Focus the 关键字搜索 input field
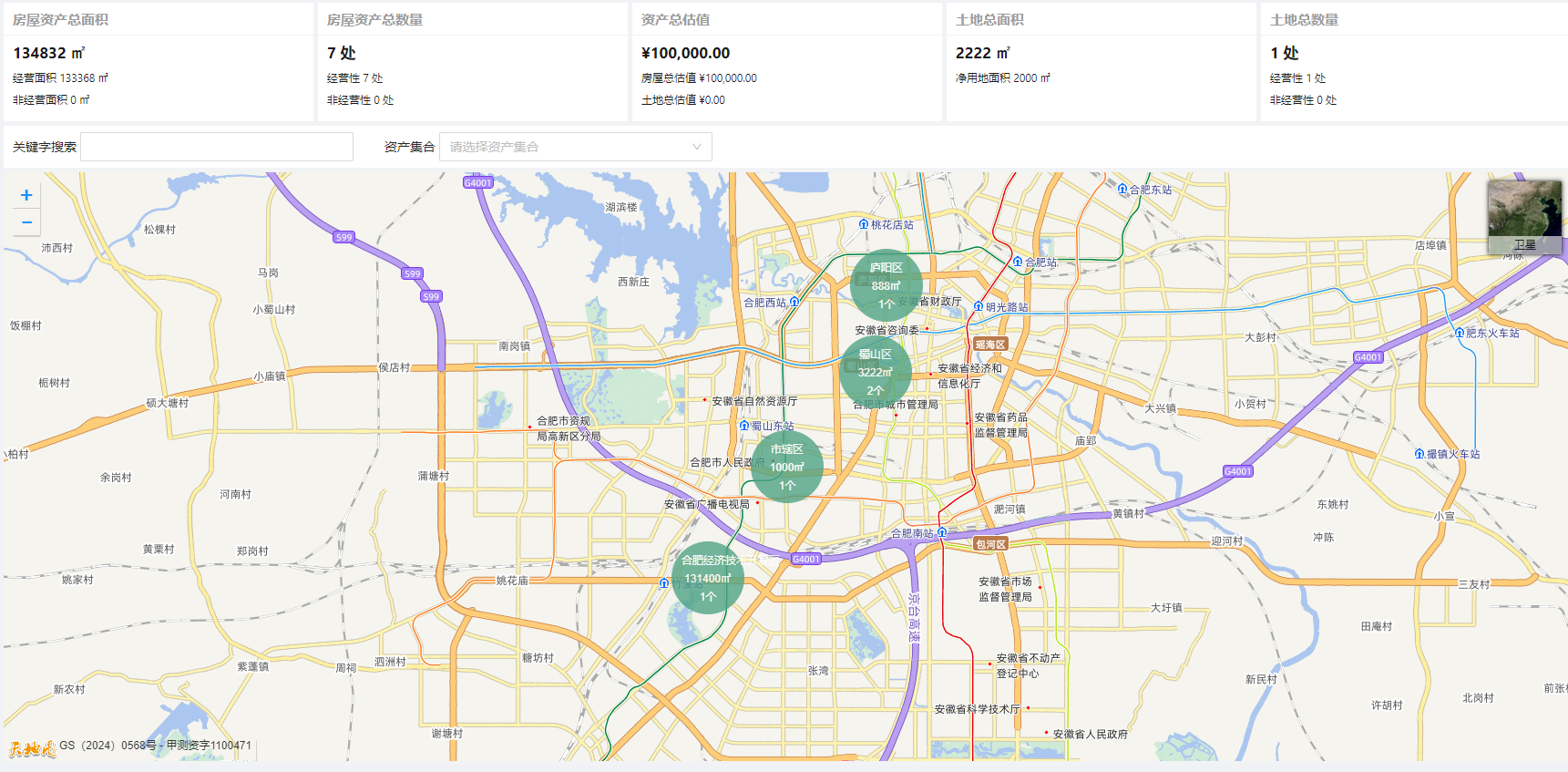The height and width of the screenshot is (772, 1568). [x=217, y=147]
